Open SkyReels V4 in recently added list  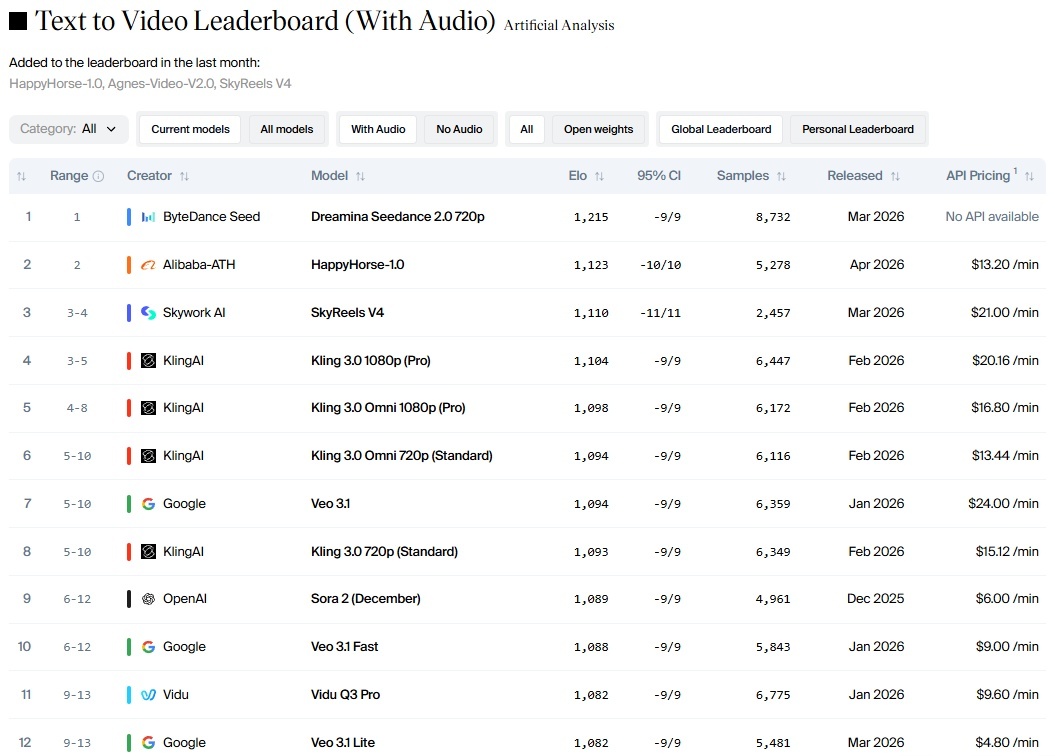(255, 83)
